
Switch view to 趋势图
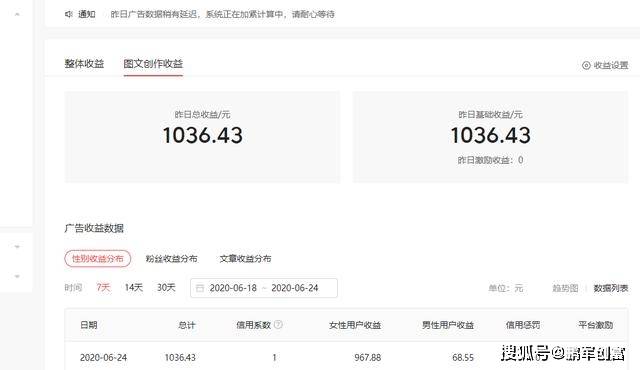pyautogui.click(x=565, y=288)
